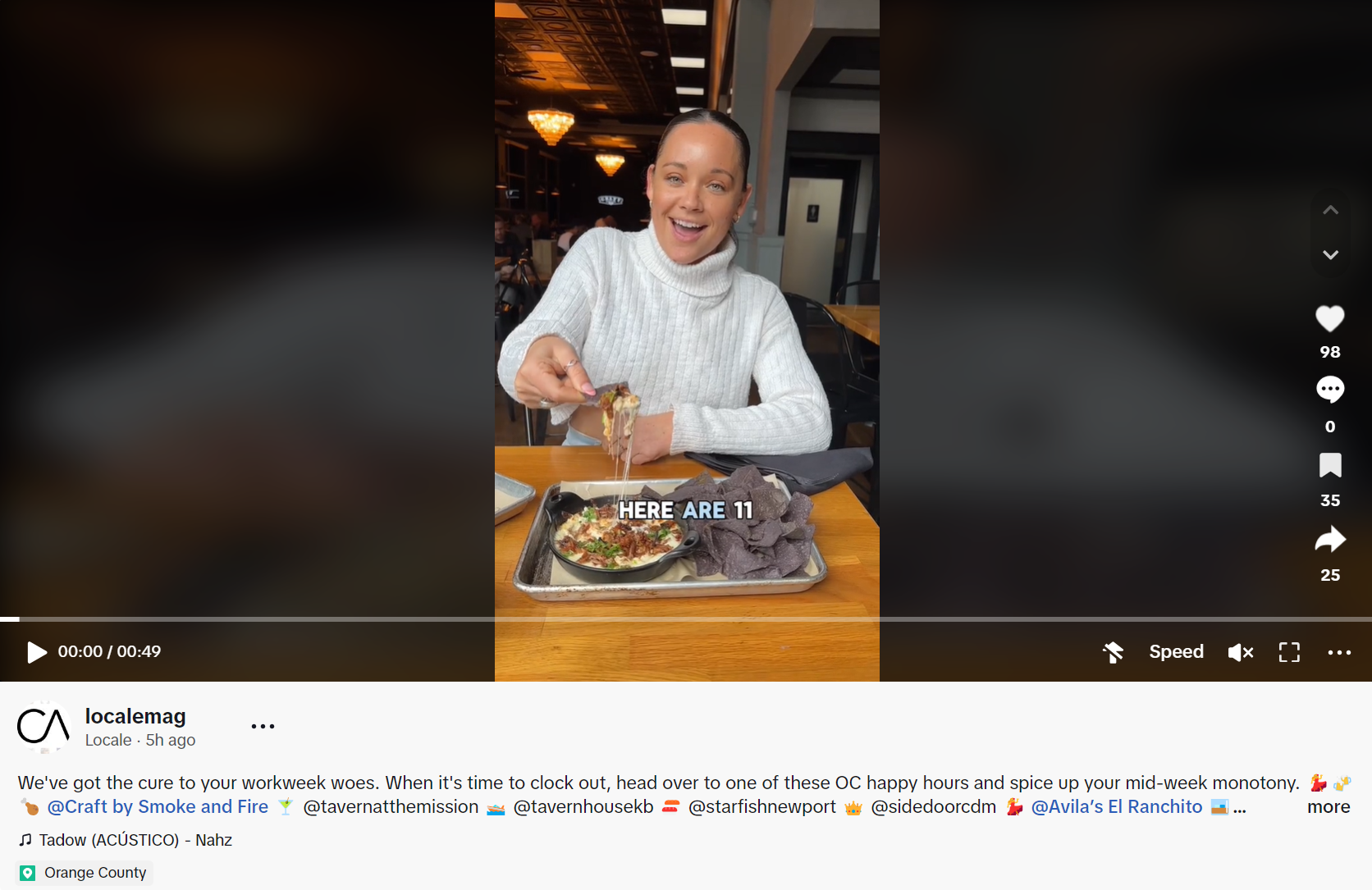Unmute the video sound
Viewport: 1372px width, 890px height.
(x=1241, y=652)
